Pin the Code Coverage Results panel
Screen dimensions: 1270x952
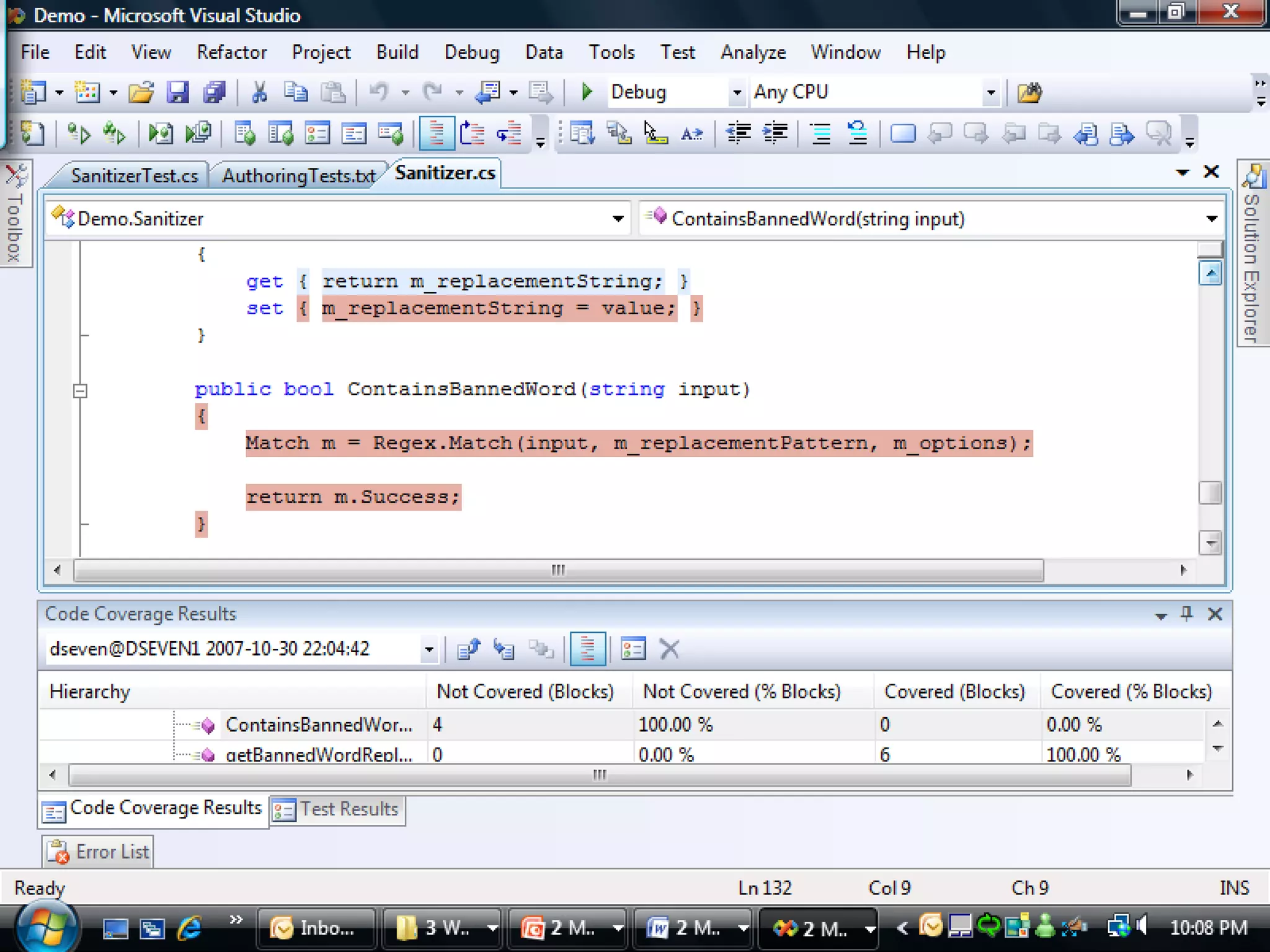[x=1186, y=614]
